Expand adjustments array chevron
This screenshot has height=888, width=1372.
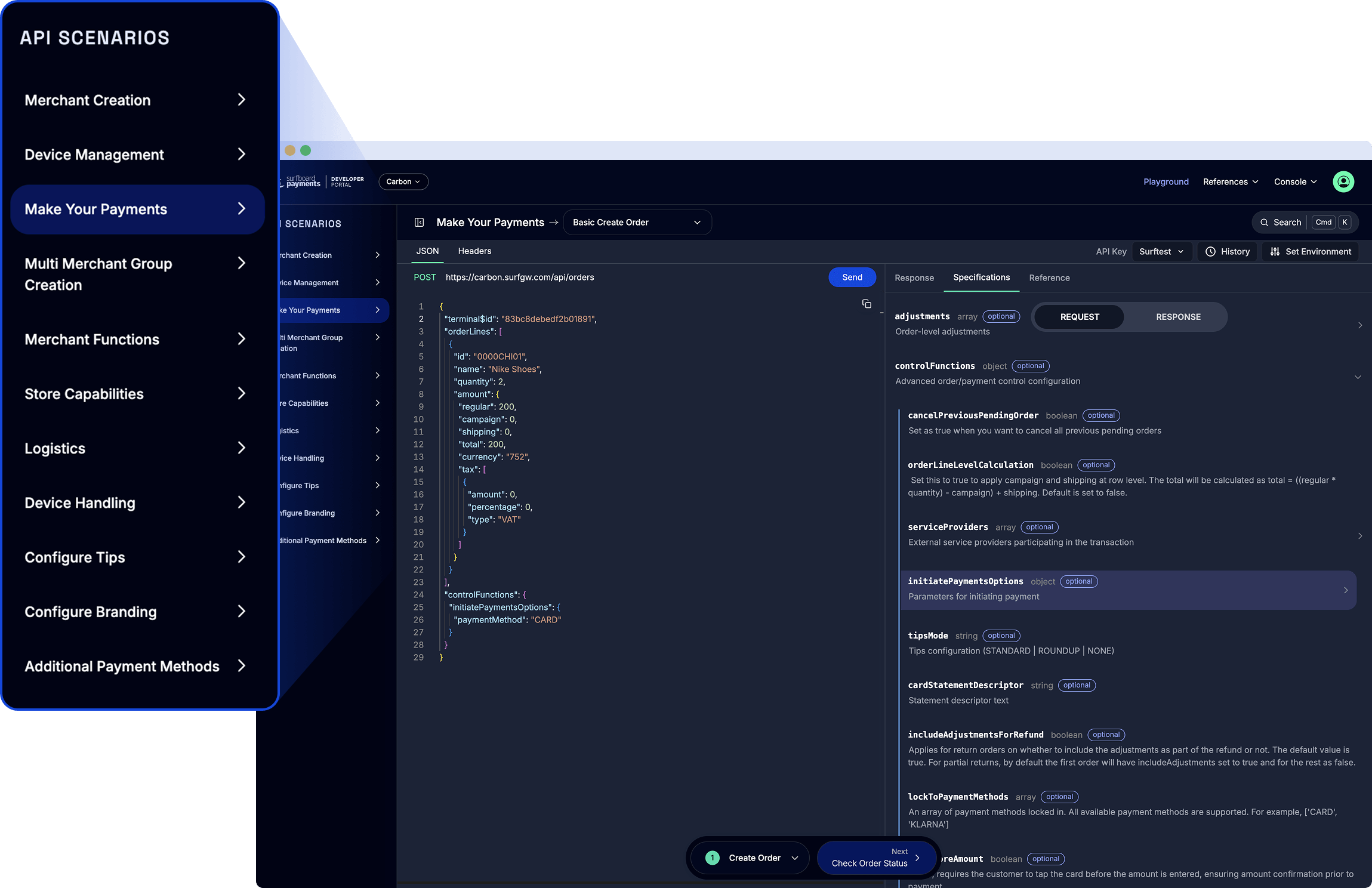[1359, 325]
